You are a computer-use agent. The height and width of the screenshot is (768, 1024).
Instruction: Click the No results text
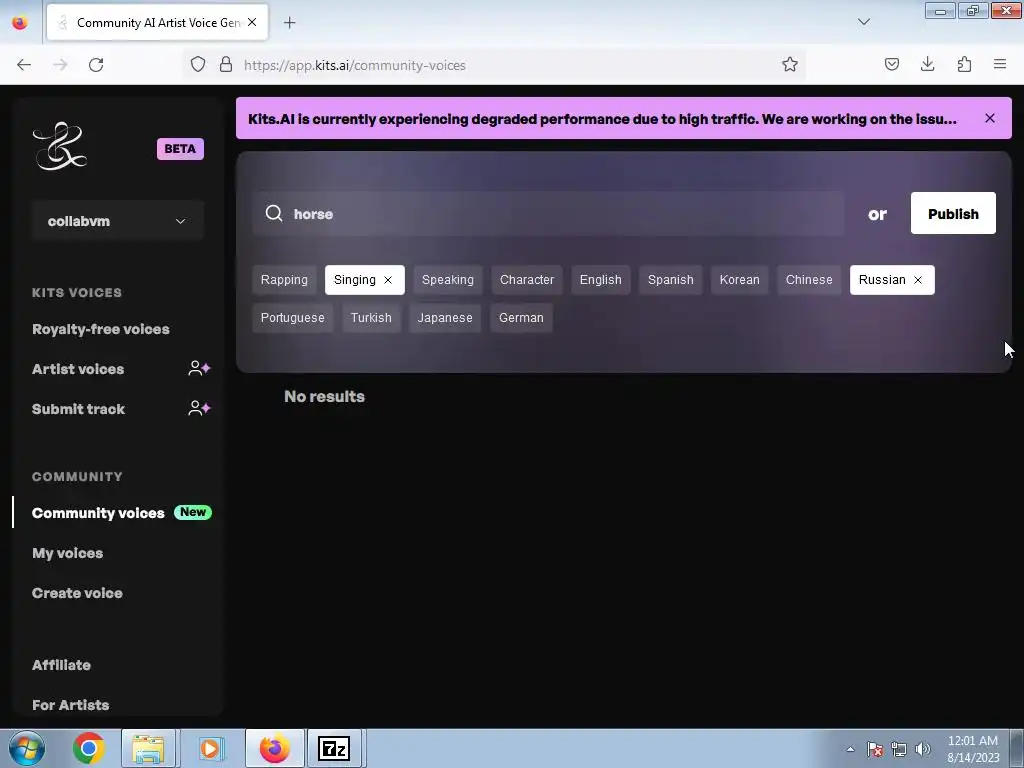pyautogui.click(x=325, y=396)
